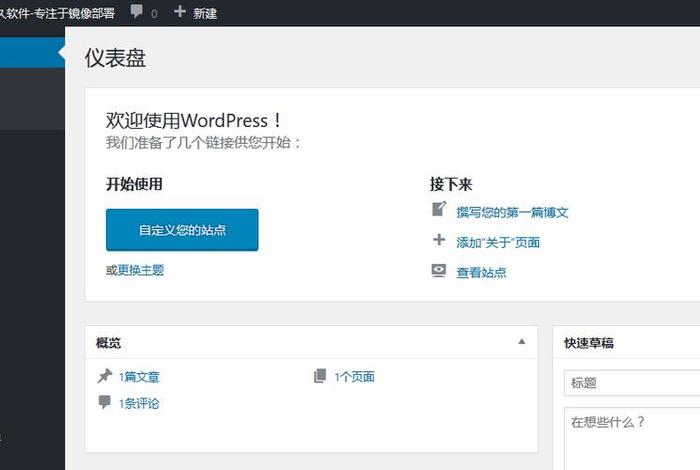Click the pages icon beside 1个页面
The width and height of the screenshot is (700, 470).
320,376
